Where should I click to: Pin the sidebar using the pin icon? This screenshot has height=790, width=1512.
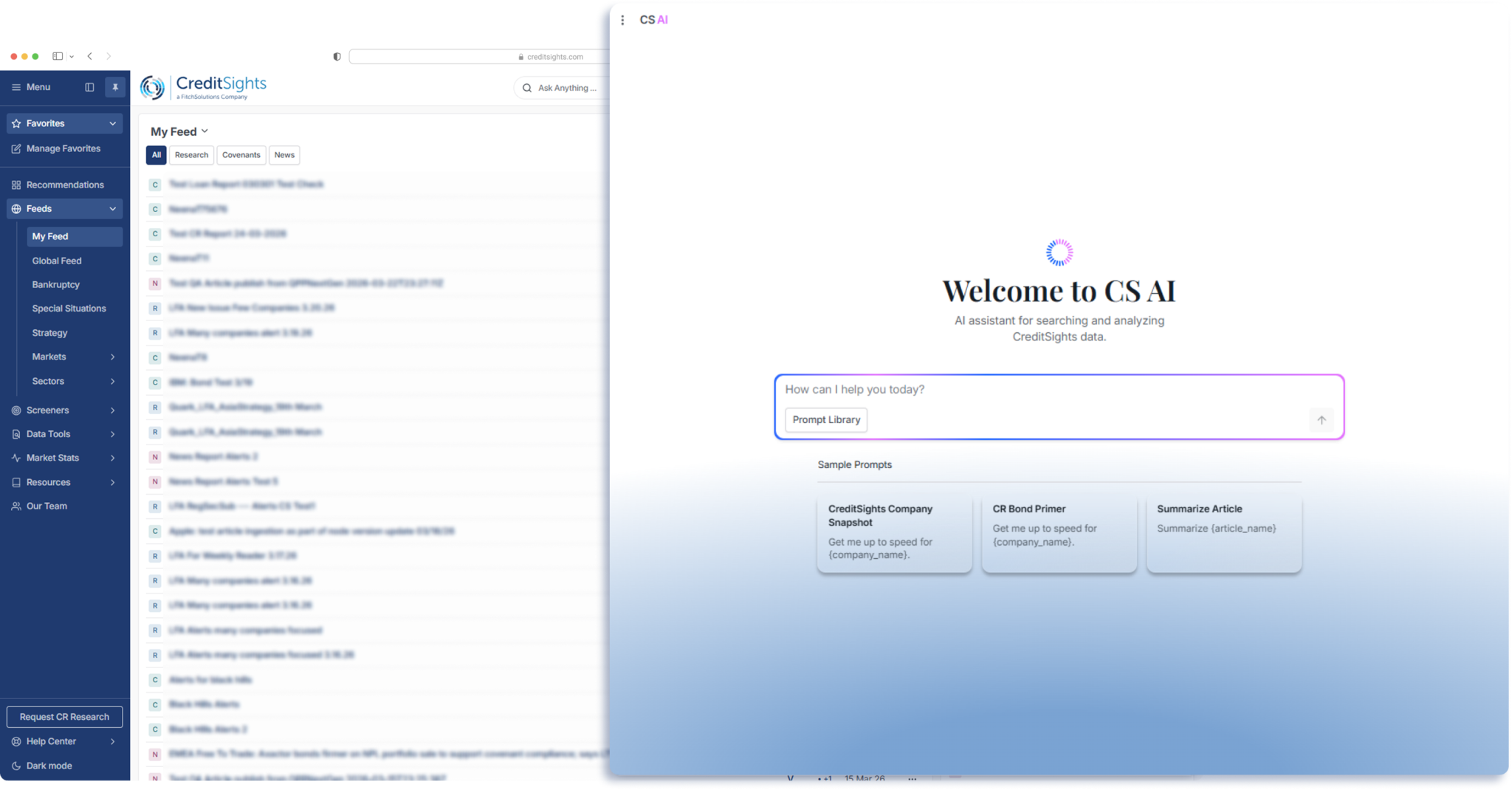click(115, 87)
